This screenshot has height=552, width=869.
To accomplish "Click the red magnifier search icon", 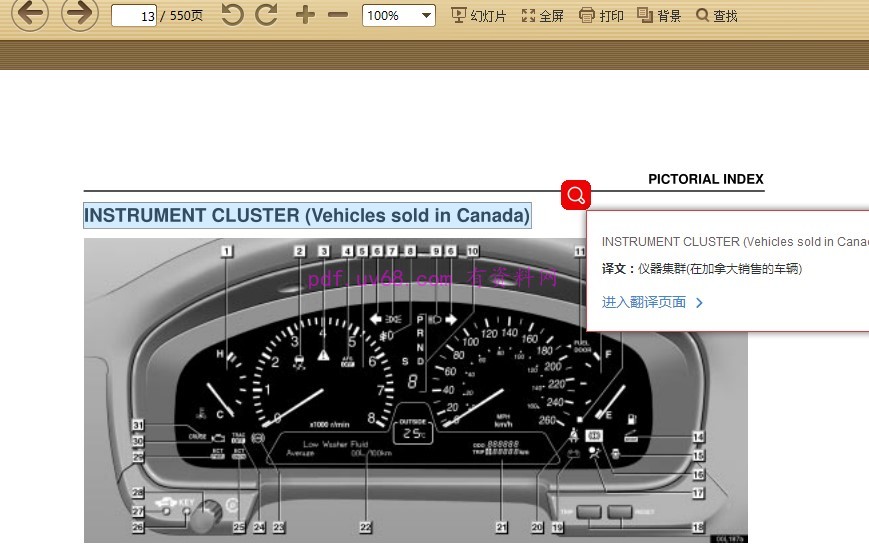I will click(576, 194).
